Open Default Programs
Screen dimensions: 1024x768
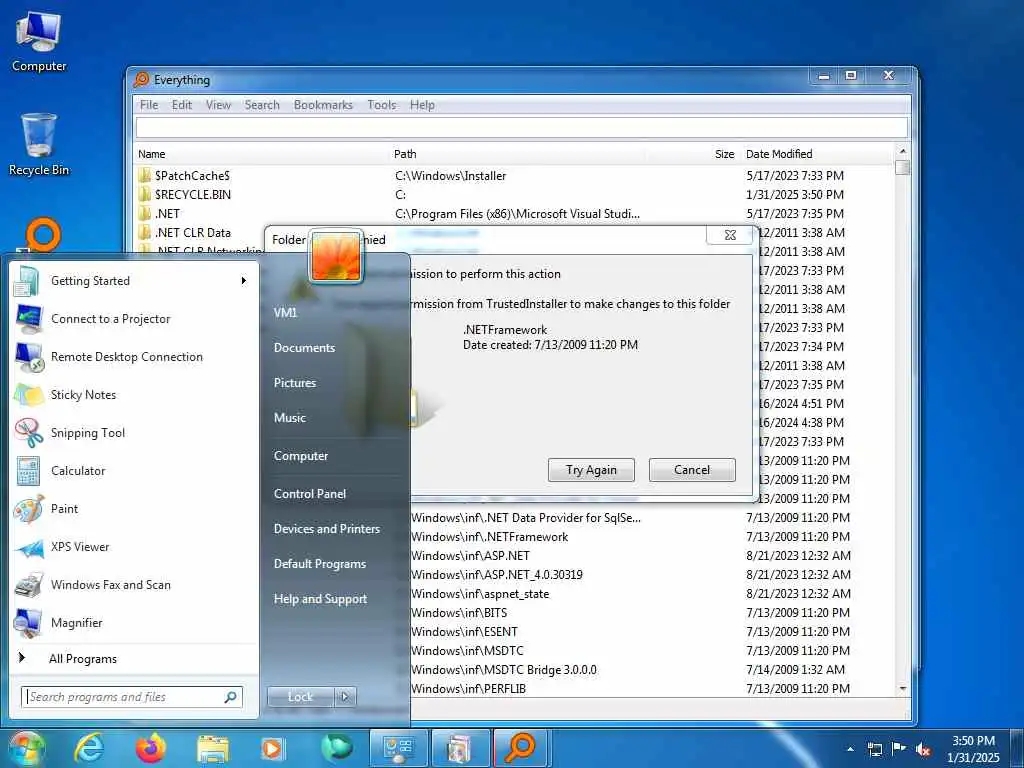click(x=319, y=564)
